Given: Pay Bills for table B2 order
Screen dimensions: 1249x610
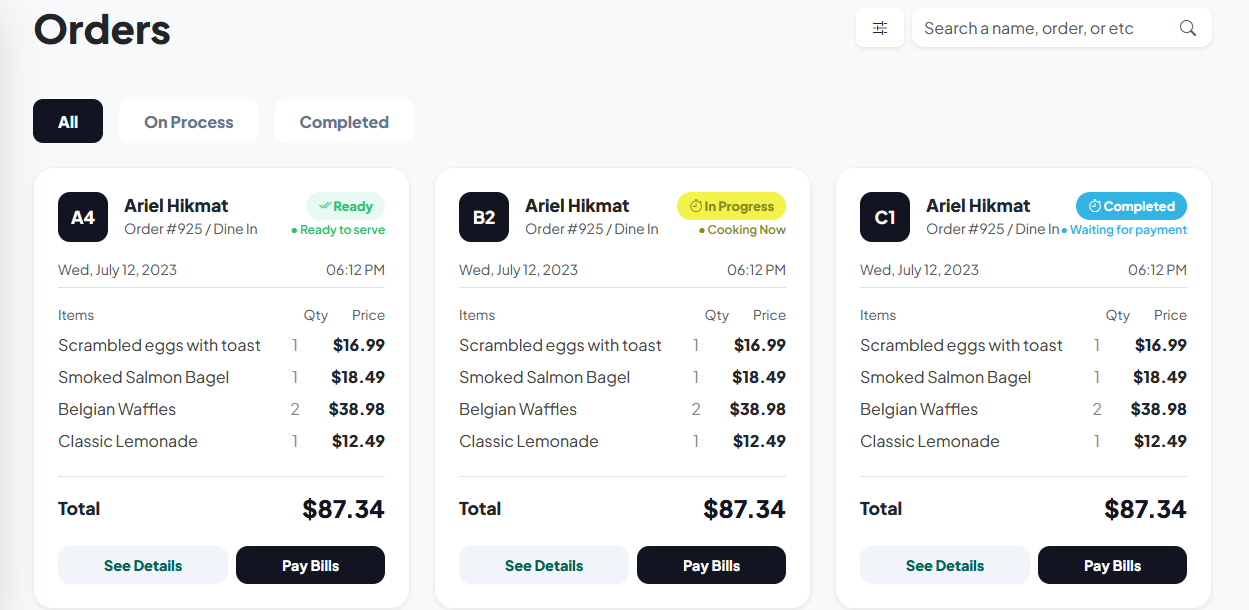Looking at the screenshot, I should (x=711, y=565).
